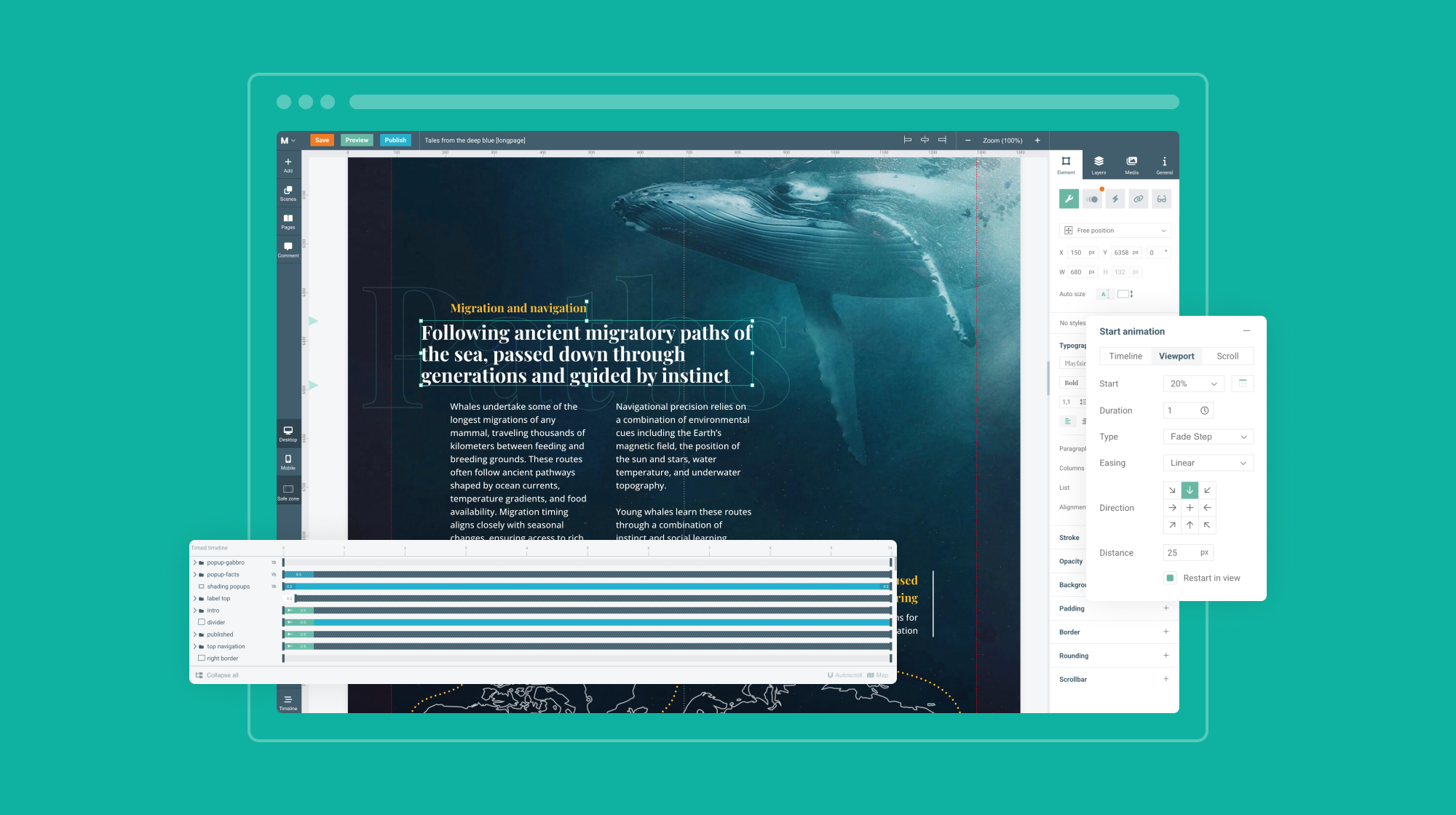Click the Distance input field

click(x=1181, y=553)
